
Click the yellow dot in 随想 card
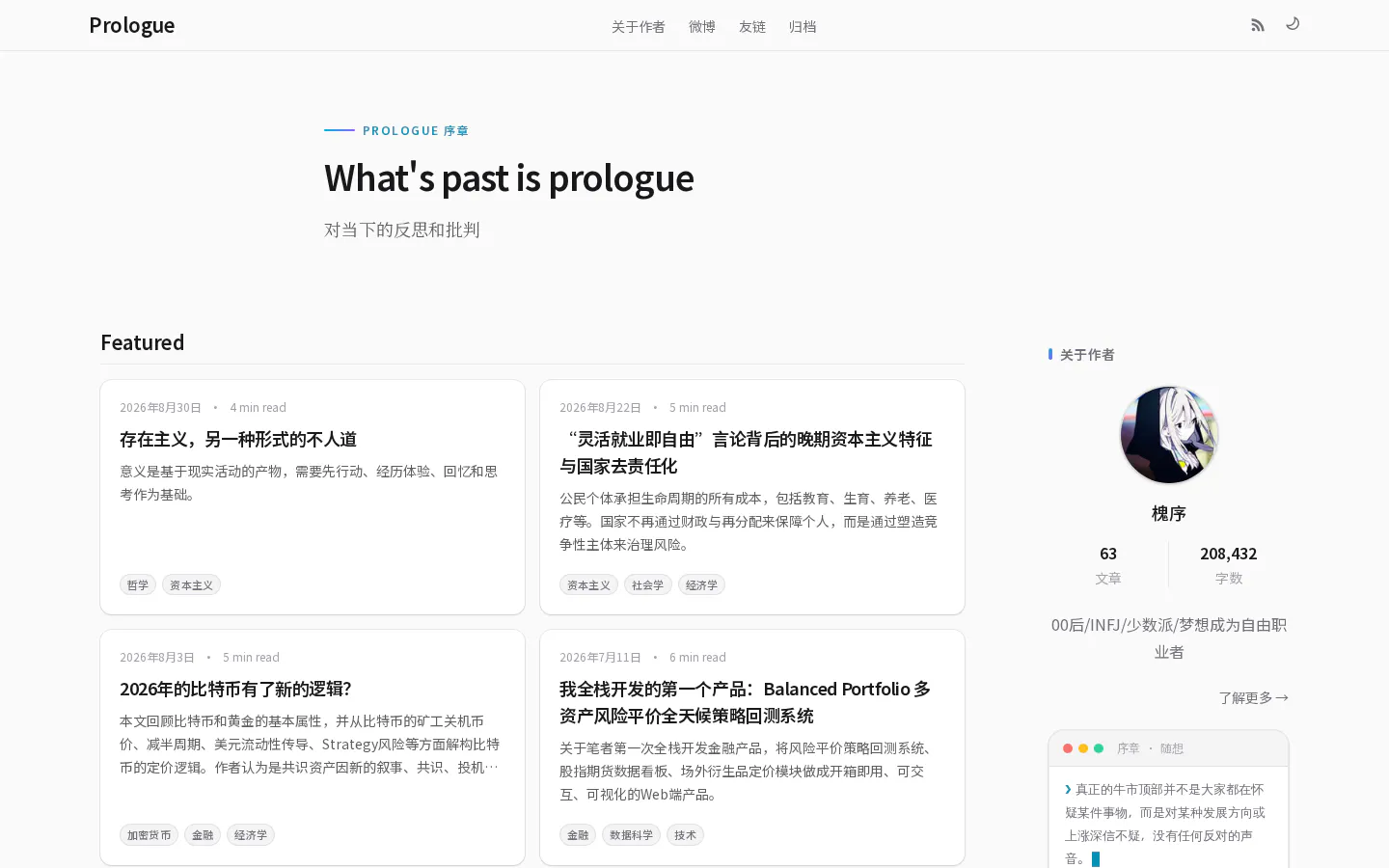[1083, 748]
